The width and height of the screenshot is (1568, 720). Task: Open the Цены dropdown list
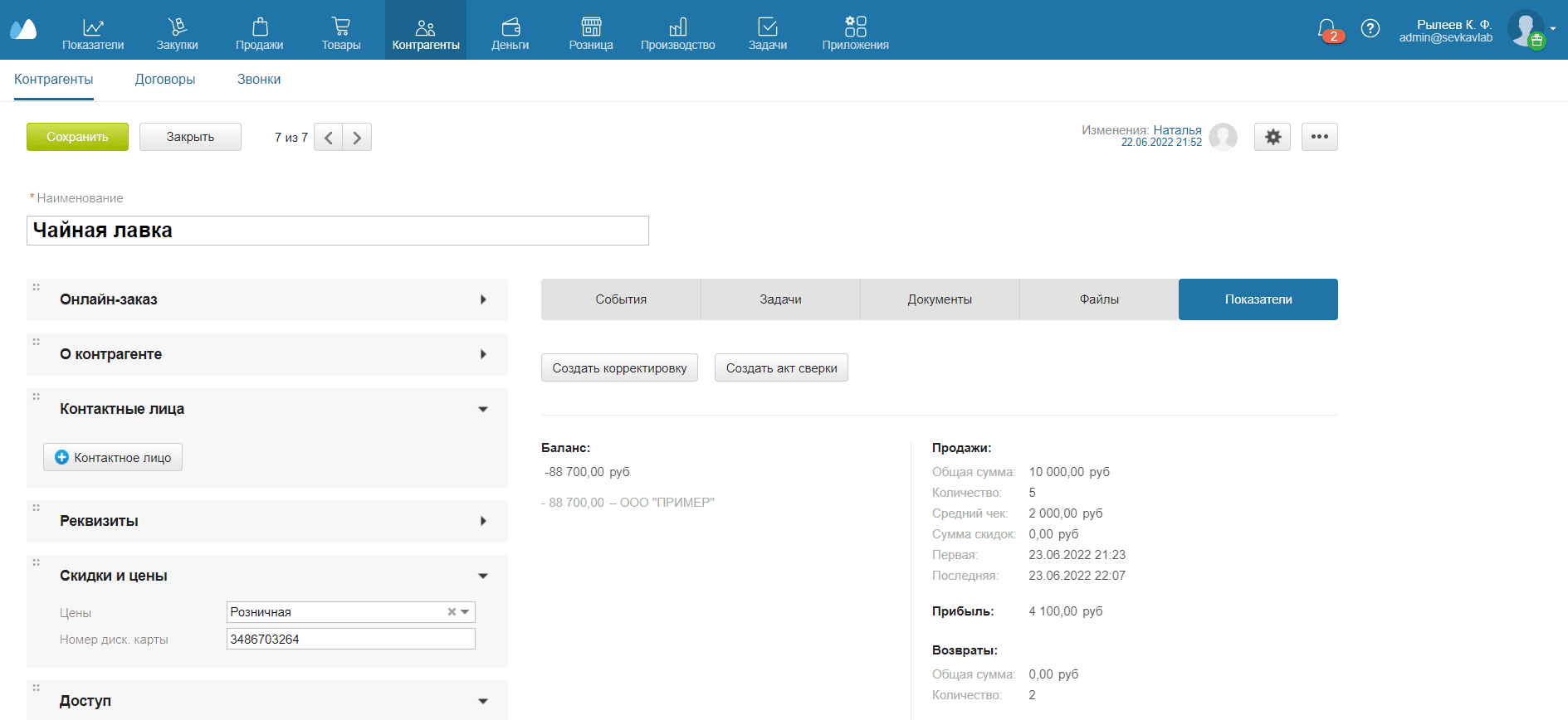click(x=466, y=612)
